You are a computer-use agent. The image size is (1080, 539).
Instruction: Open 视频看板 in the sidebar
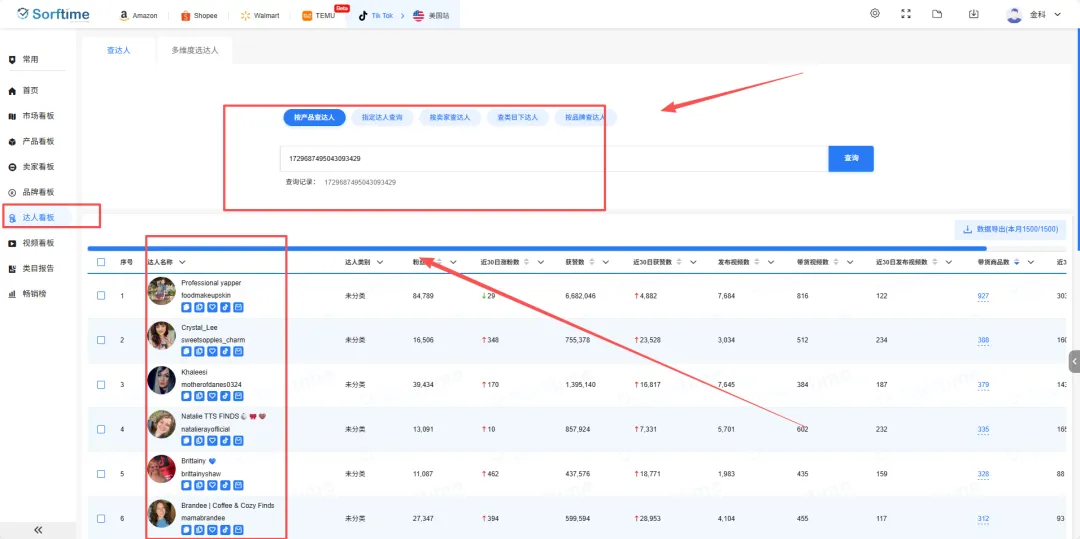point(38,243)
